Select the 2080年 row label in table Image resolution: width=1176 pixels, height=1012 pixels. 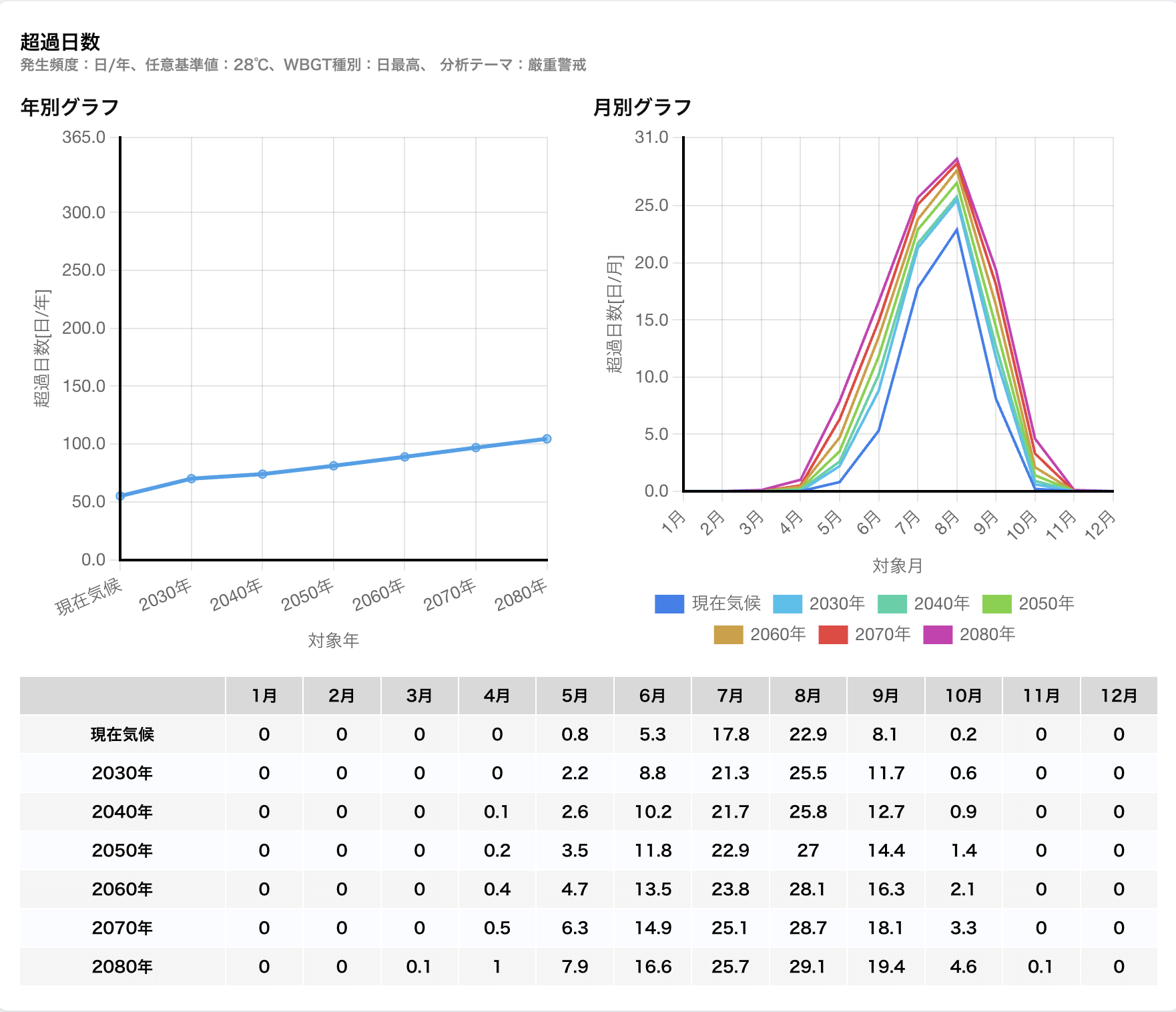coord(122,967)
